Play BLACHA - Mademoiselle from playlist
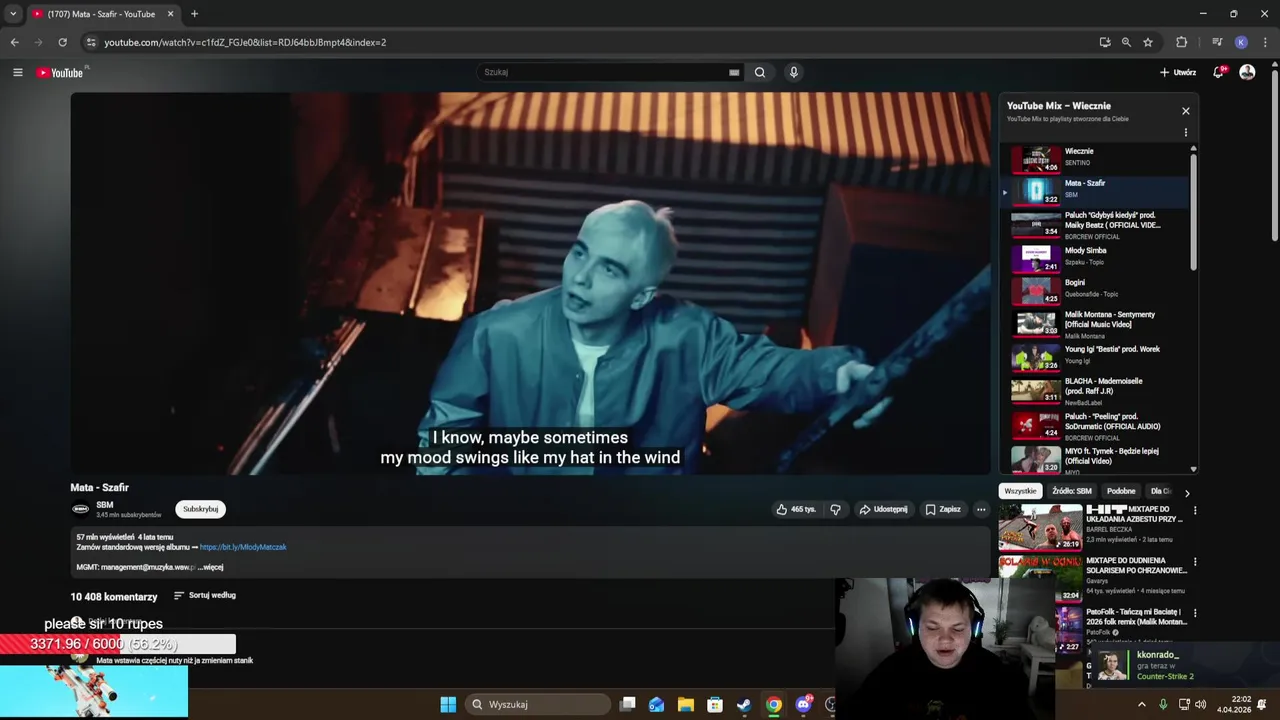 point(1096,390)
